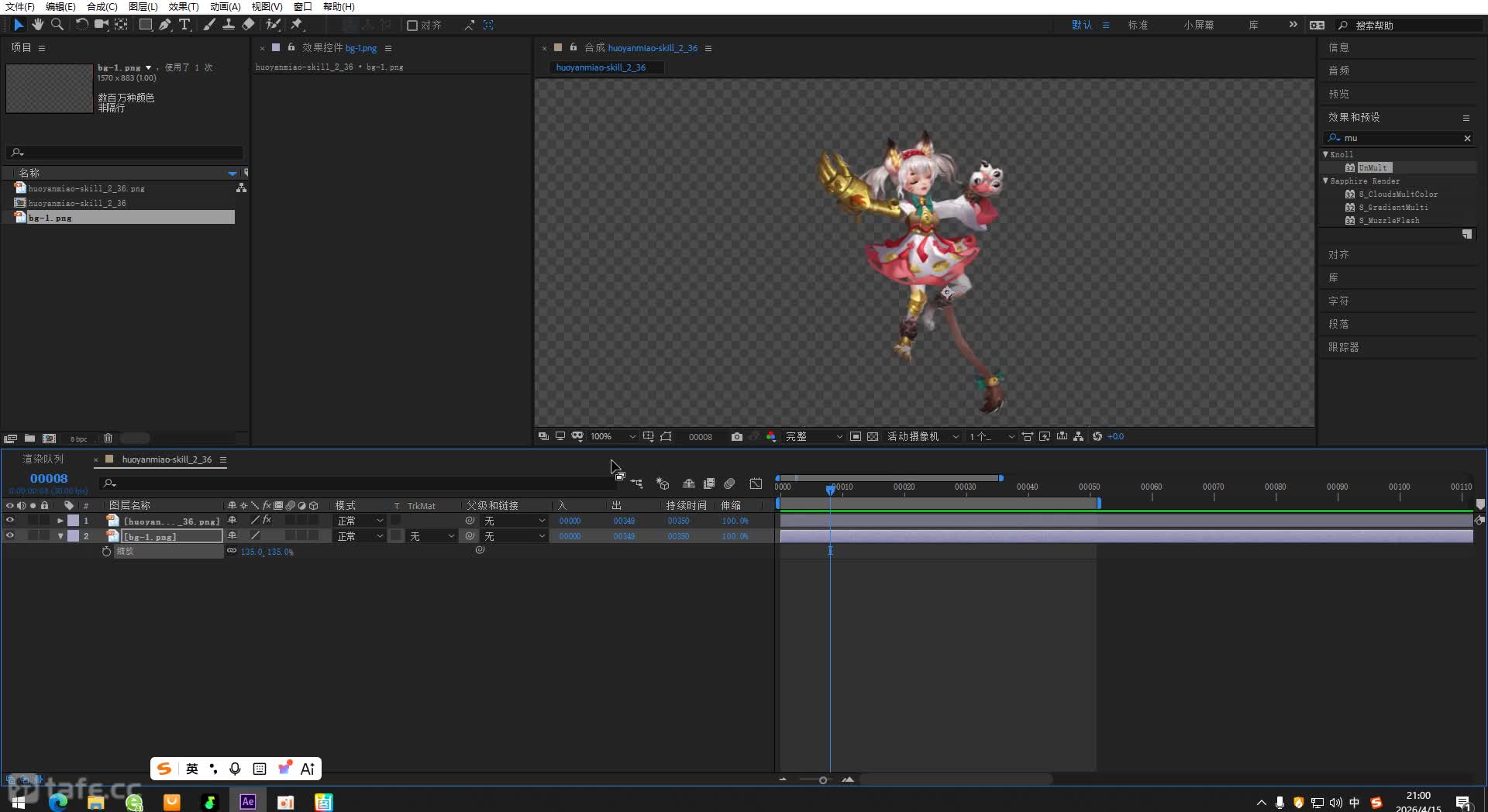Select the UnMult effect preset
Screen dimensions: 1488x812
click(x=1373, y=167)
